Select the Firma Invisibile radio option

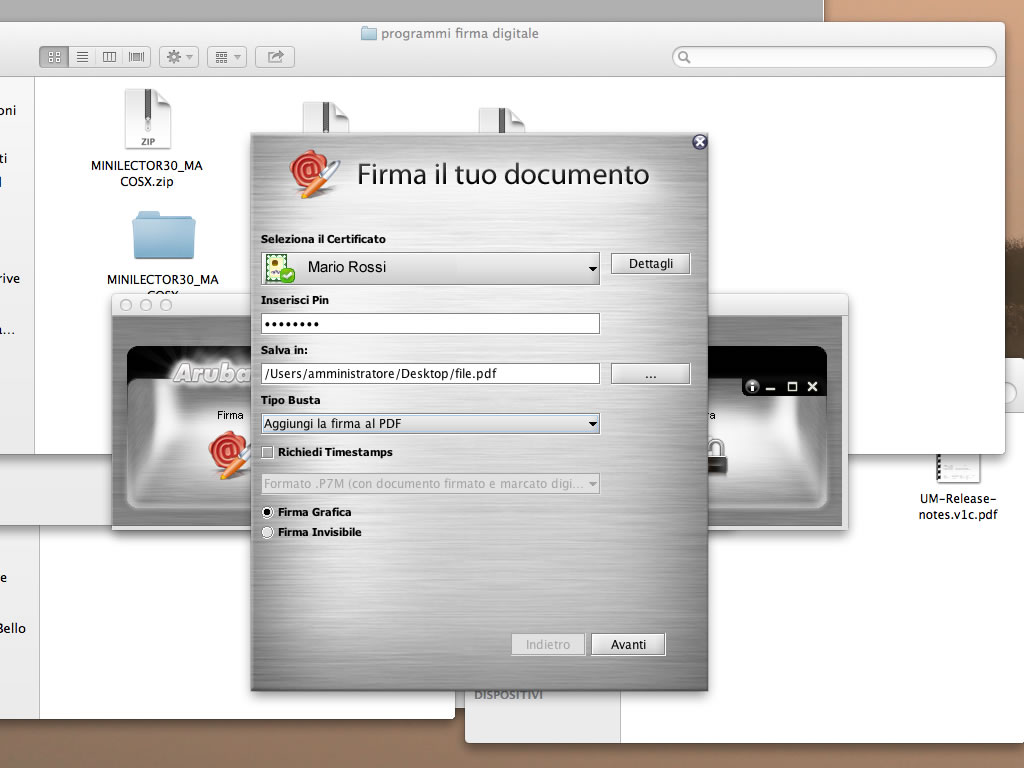coord(267,533)
